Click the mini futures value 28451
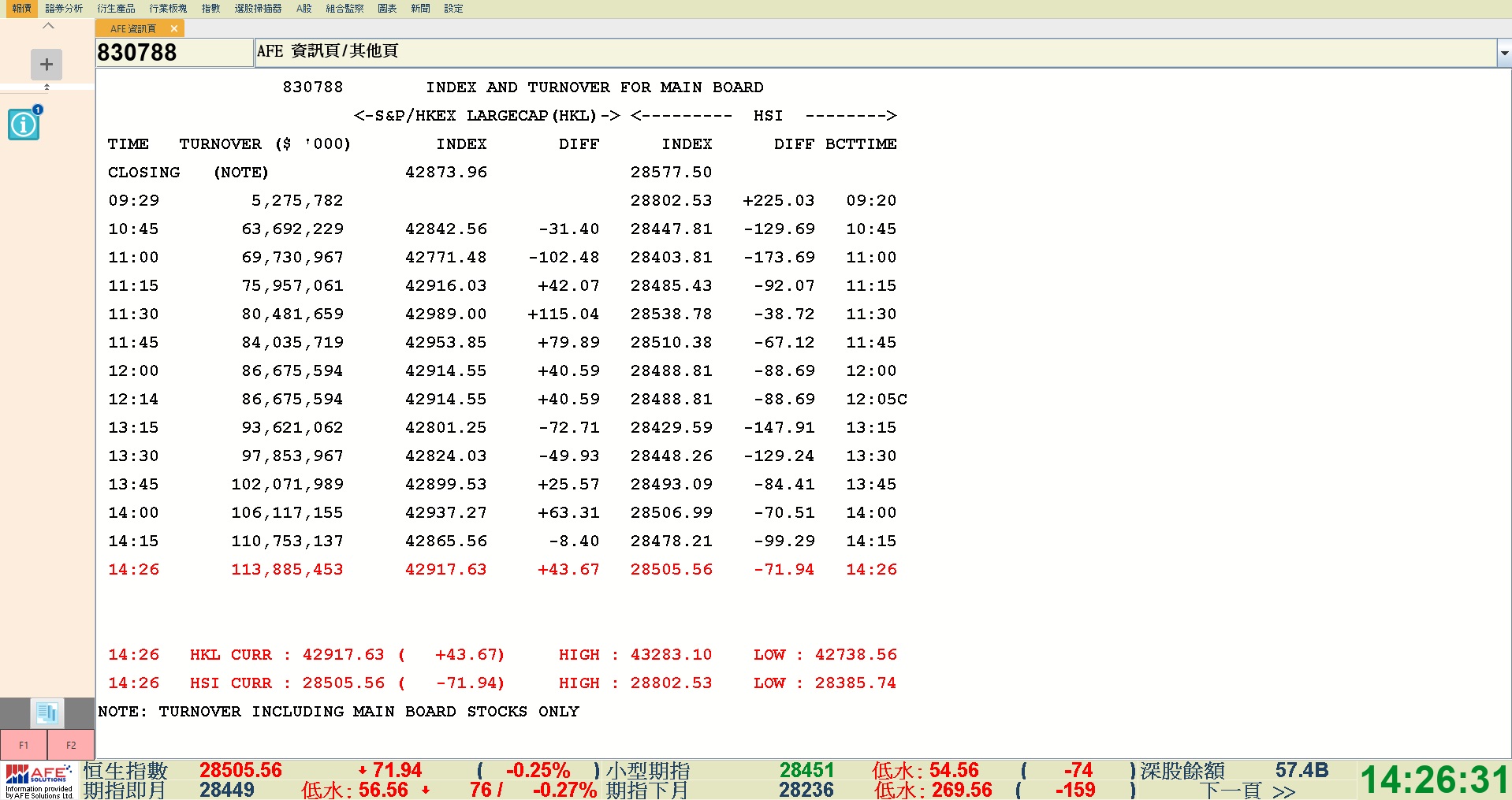This screenshot has height=800, width=1512. (x=806, y=770)
